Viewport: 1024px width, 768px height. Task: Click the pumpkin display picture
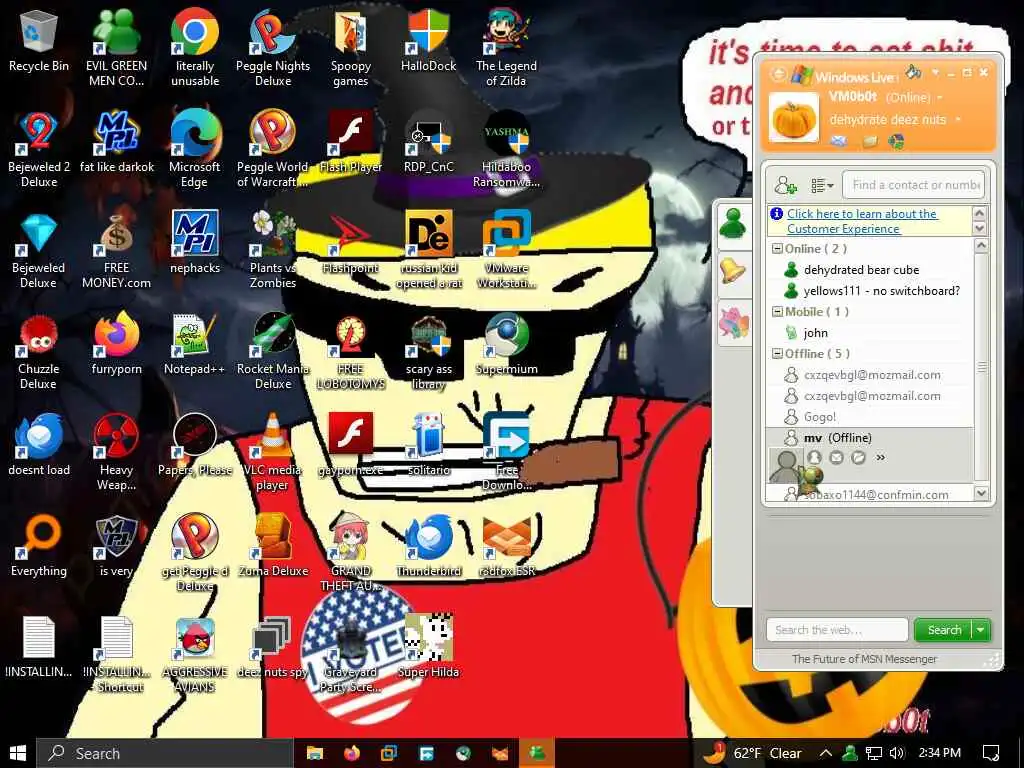tap(794, 118)
